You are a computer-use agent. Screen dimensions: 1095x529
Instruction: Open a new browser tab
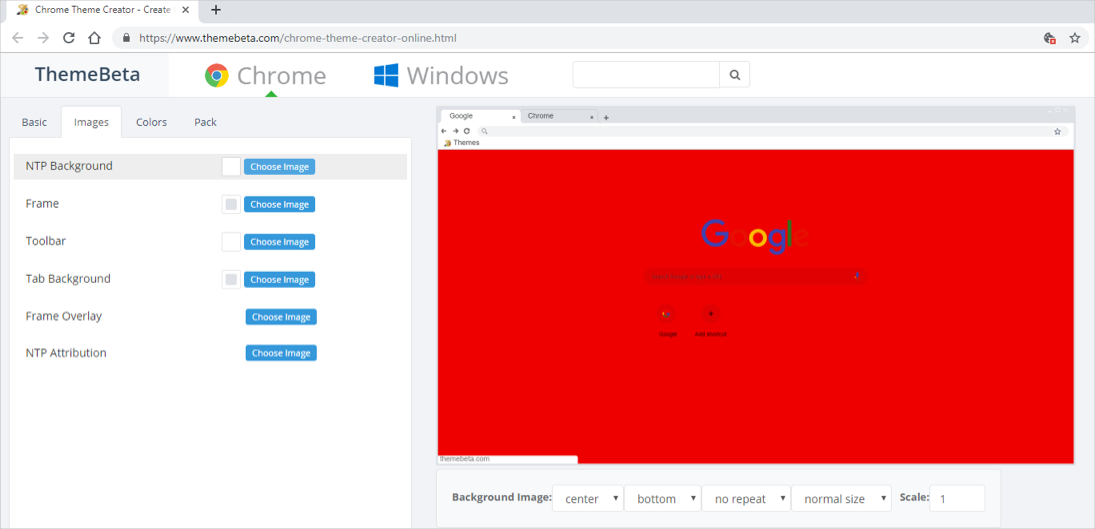tap(216, 10)
